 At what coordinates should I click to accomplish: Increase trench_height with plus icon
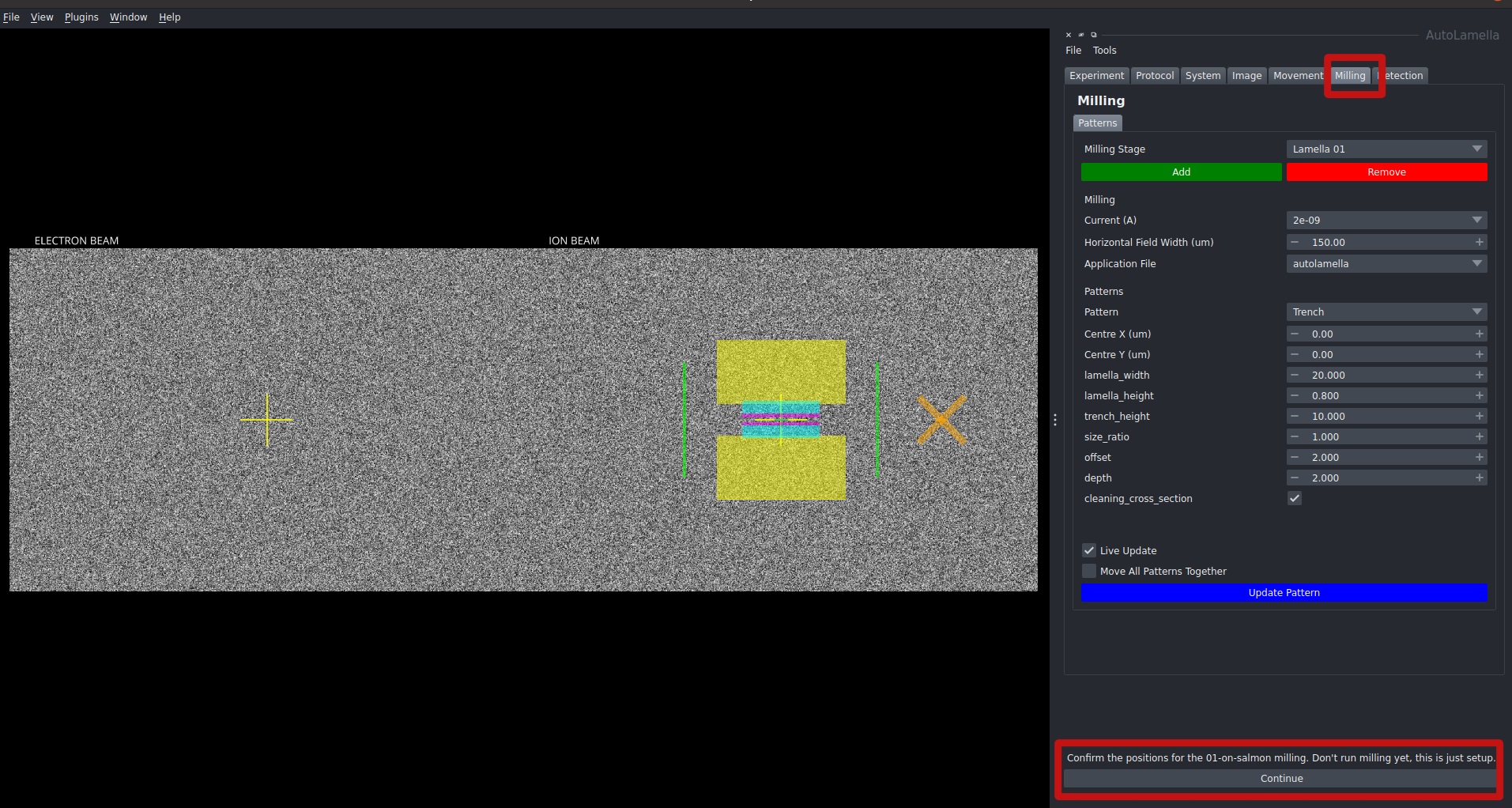[1479, 416]
